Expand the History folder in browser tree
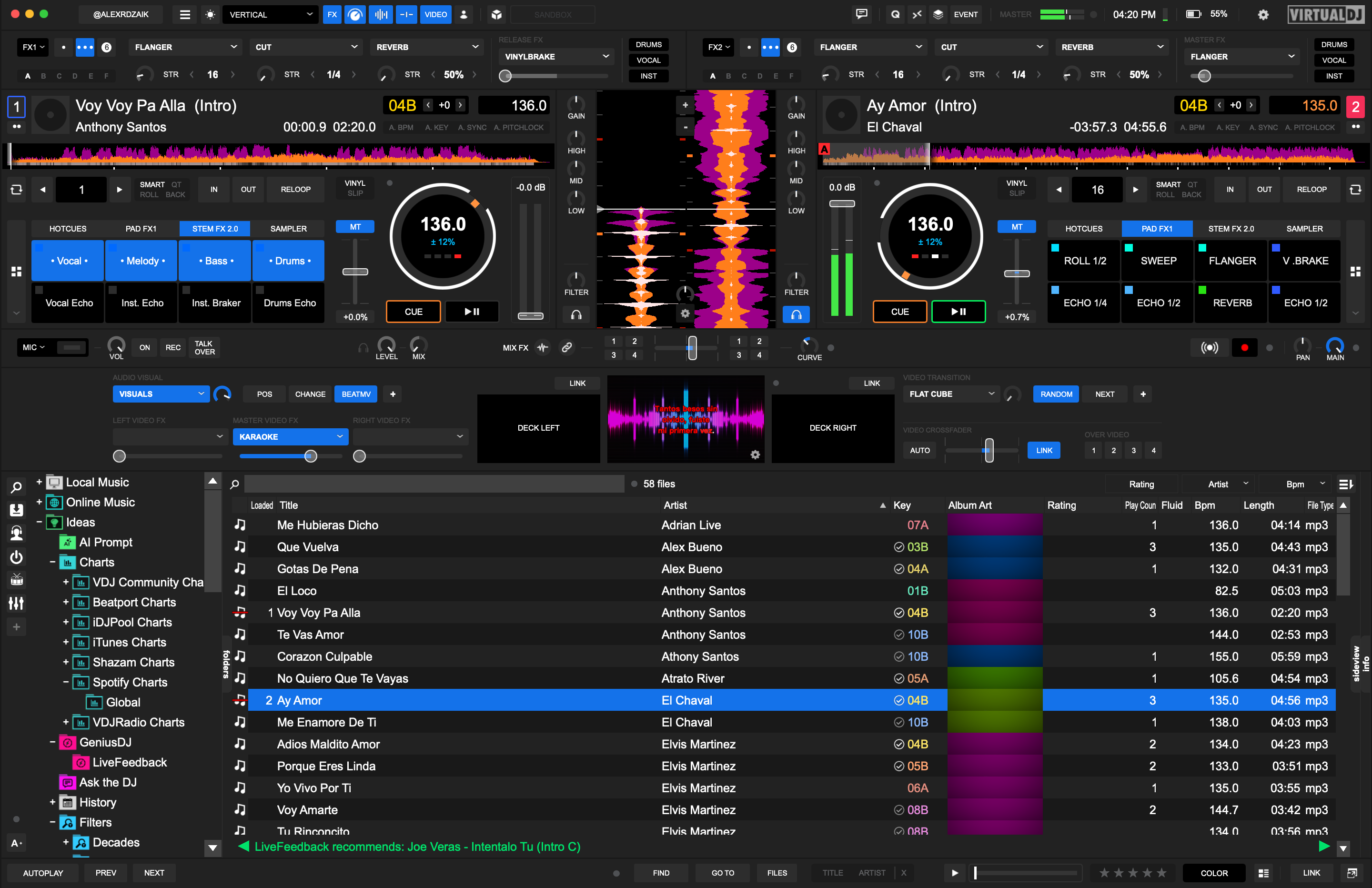 [52, 802]
